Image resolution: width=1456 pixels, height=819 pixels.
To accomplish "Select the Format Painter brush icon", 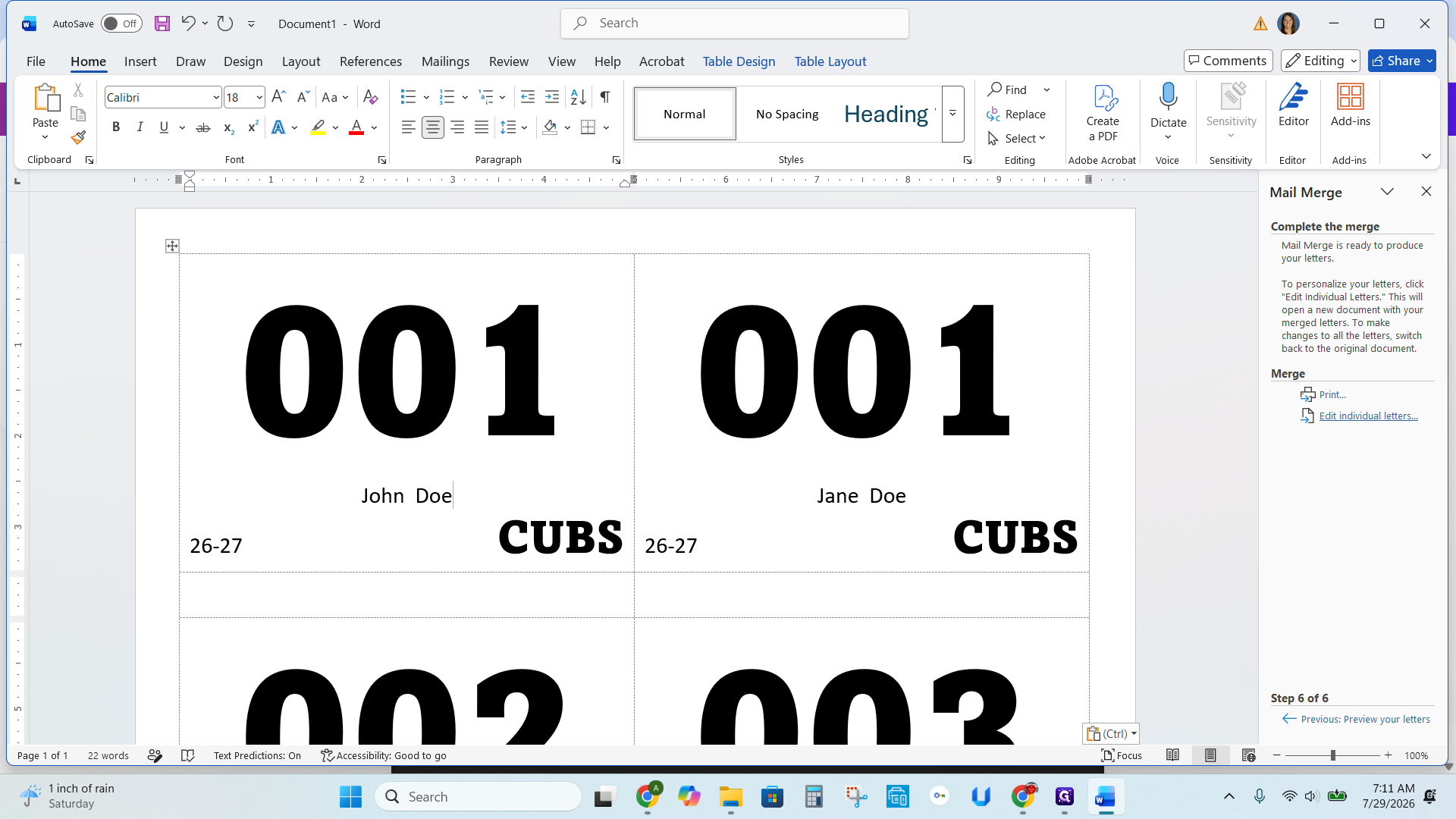I will (78, 137).
